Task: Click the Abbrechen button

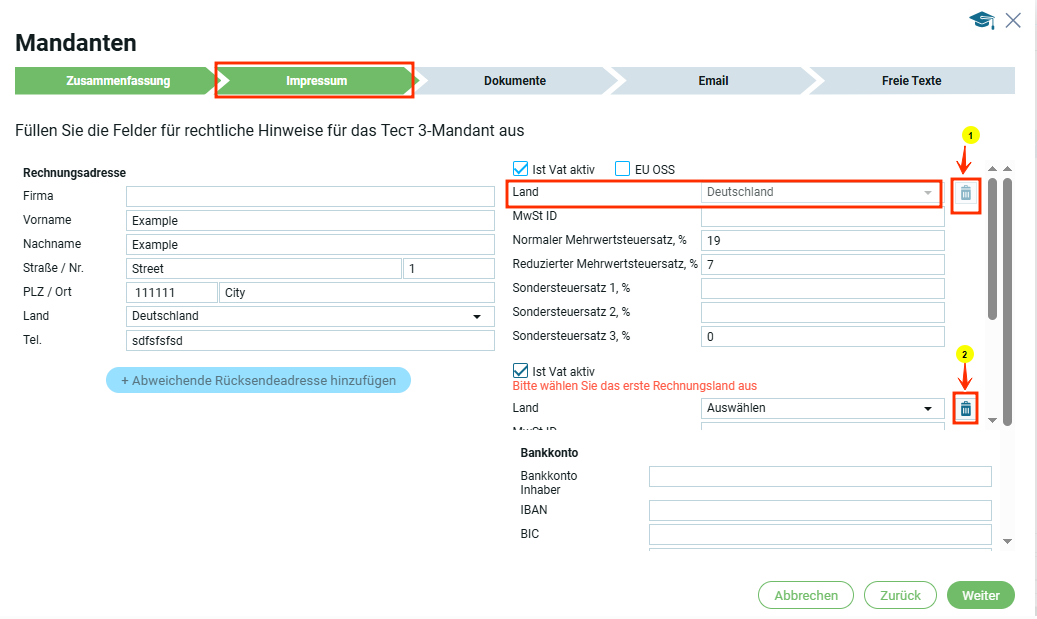Action: (805, 595)
